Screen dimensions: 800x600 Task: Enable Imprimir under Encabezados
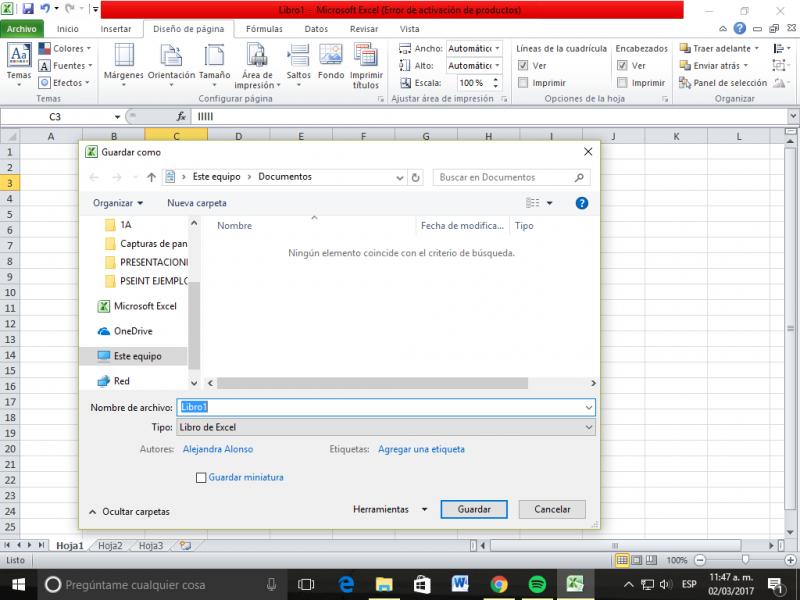tap(623, 83)
